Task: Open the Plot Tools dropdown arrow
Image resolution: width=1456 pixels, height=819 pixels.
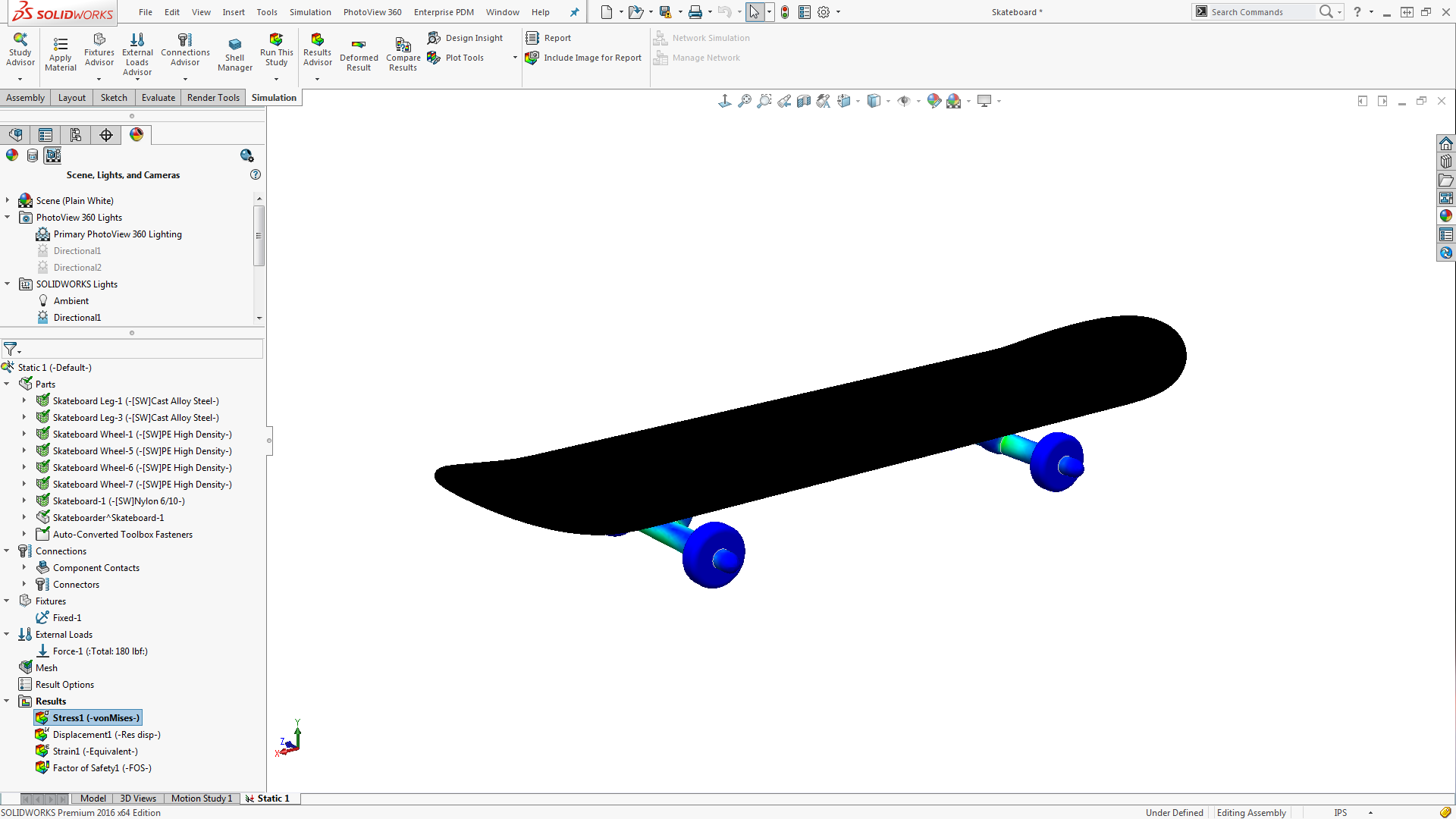Action: coord(515,58)
